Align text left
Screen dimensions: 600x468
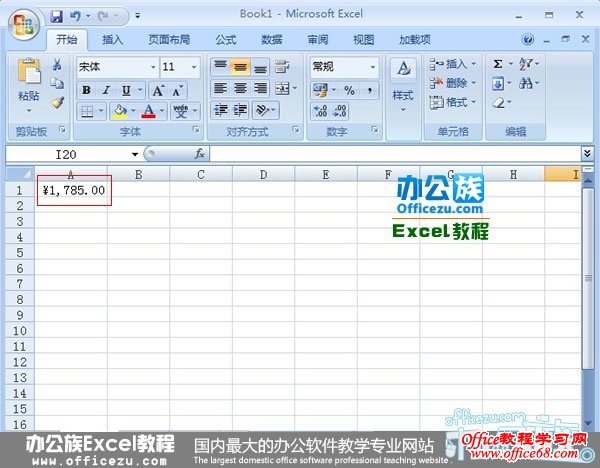(x=220, y=88)
